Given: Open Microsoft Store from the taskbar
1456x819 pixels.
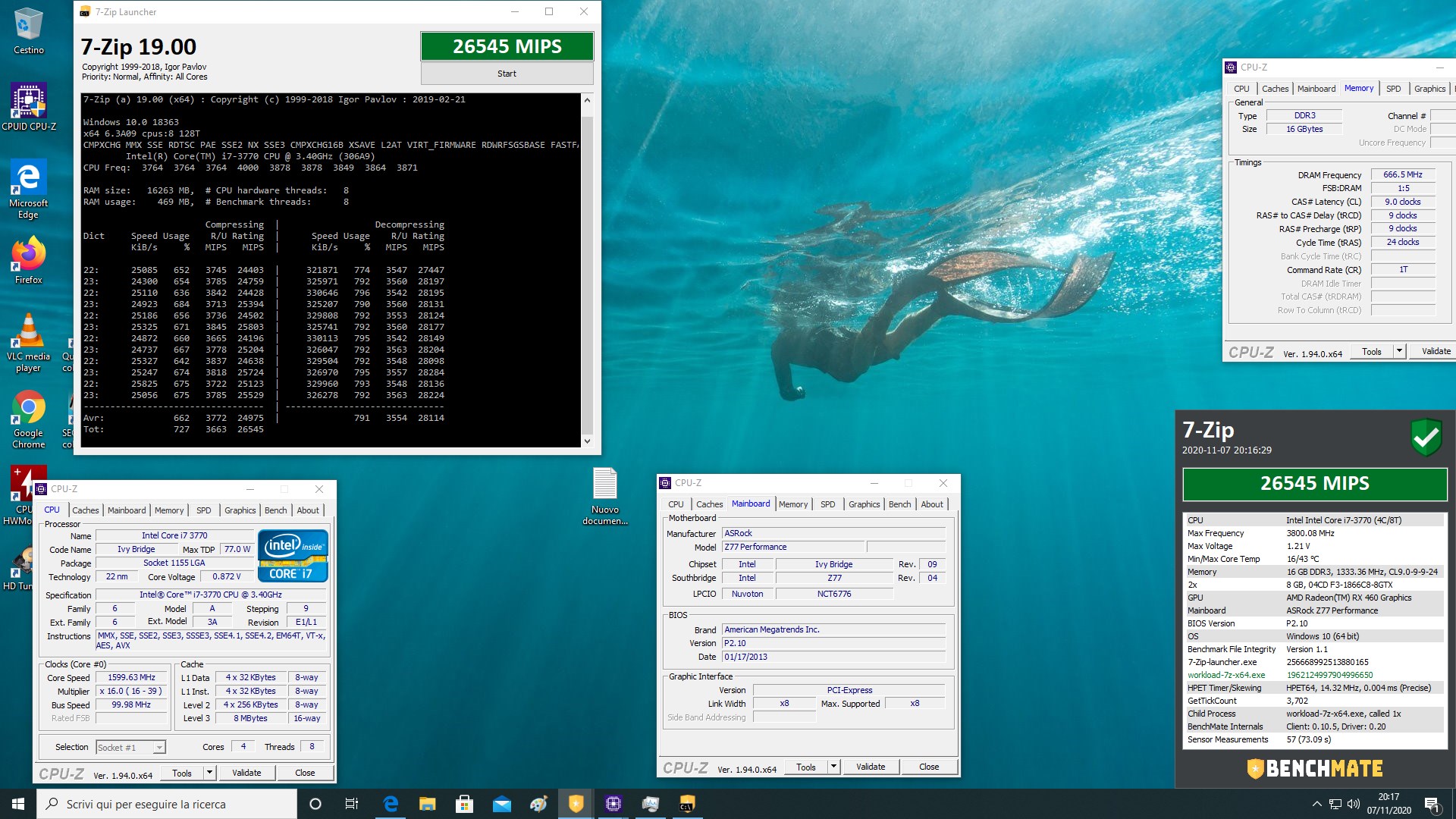Looking at the screenshot, I should coord(465,804).
